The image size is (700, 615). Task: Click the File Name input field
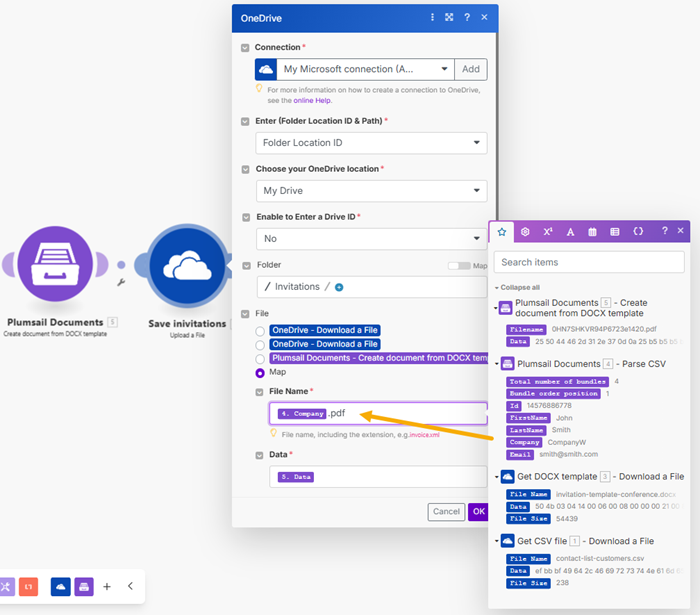(x=378, y=413)
